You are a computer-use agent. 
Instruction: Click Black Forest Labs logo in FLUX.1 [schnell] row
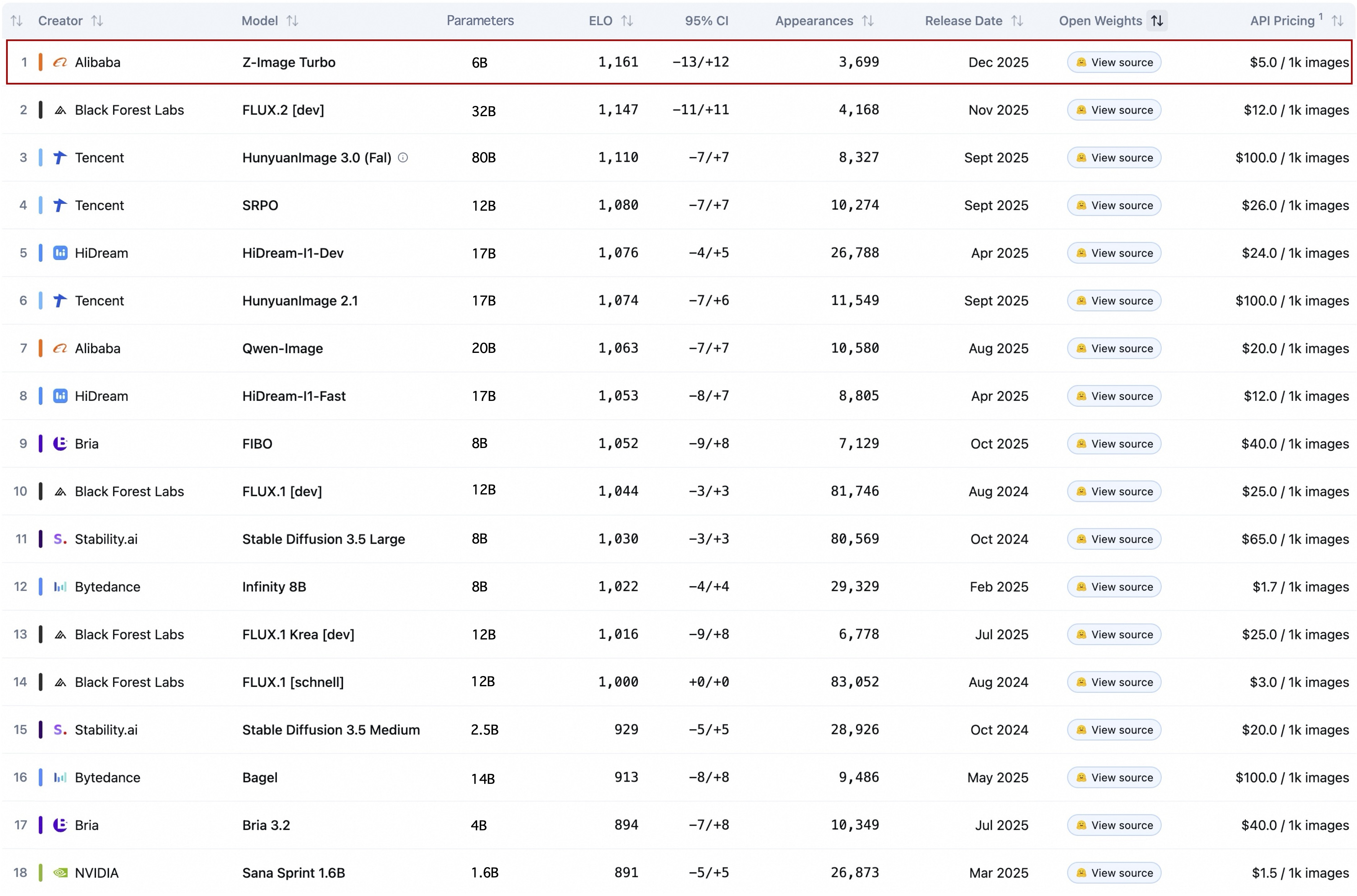(60, 682)
